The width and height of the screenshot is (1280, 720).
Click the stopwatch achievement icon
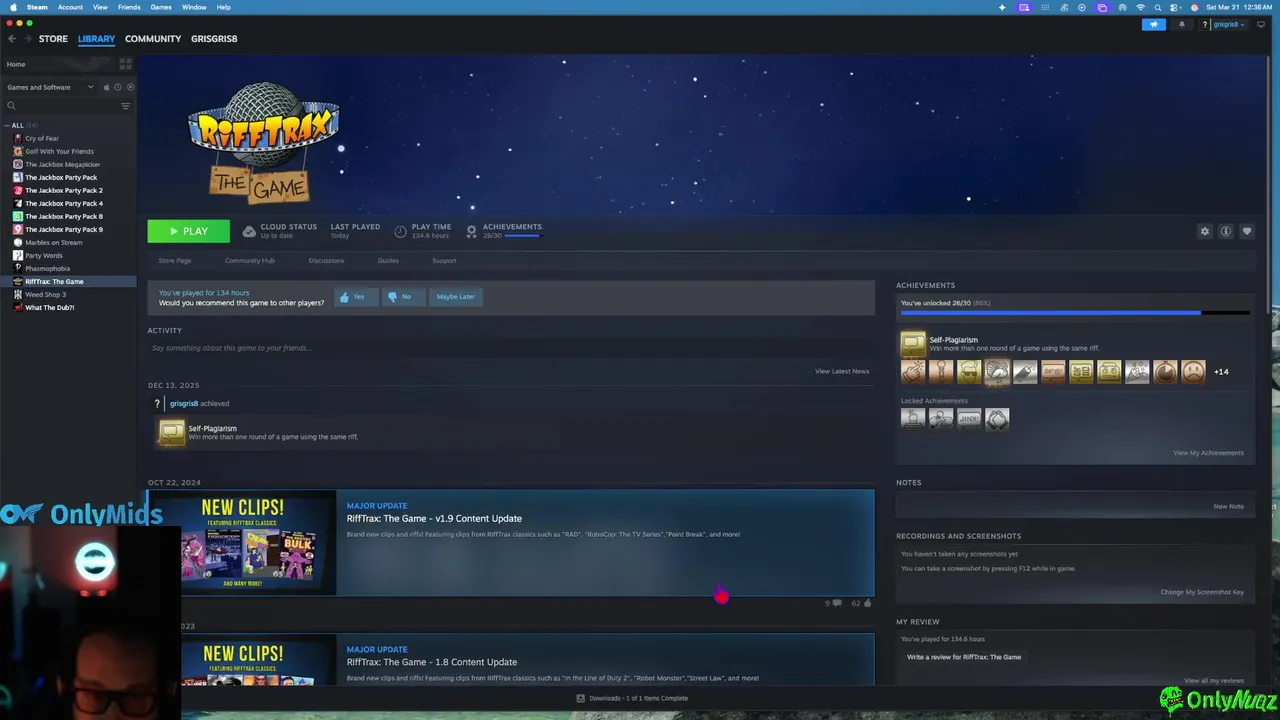[1165, 372]
